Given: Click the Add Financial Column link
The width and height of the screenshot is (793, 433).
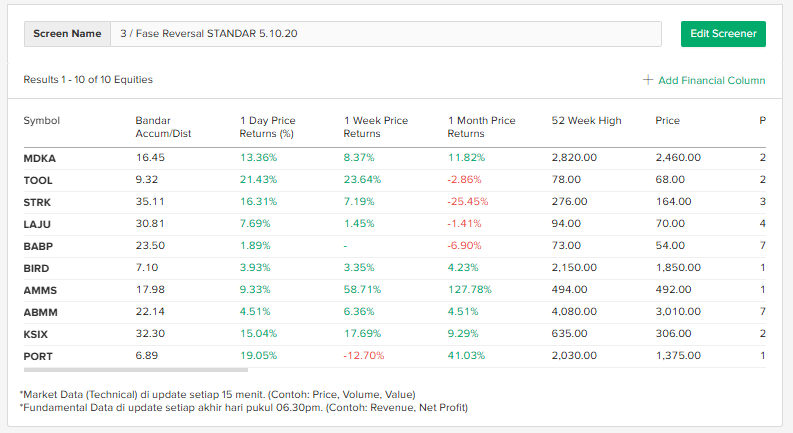Looking at the screenshot, I should [711, 80].
